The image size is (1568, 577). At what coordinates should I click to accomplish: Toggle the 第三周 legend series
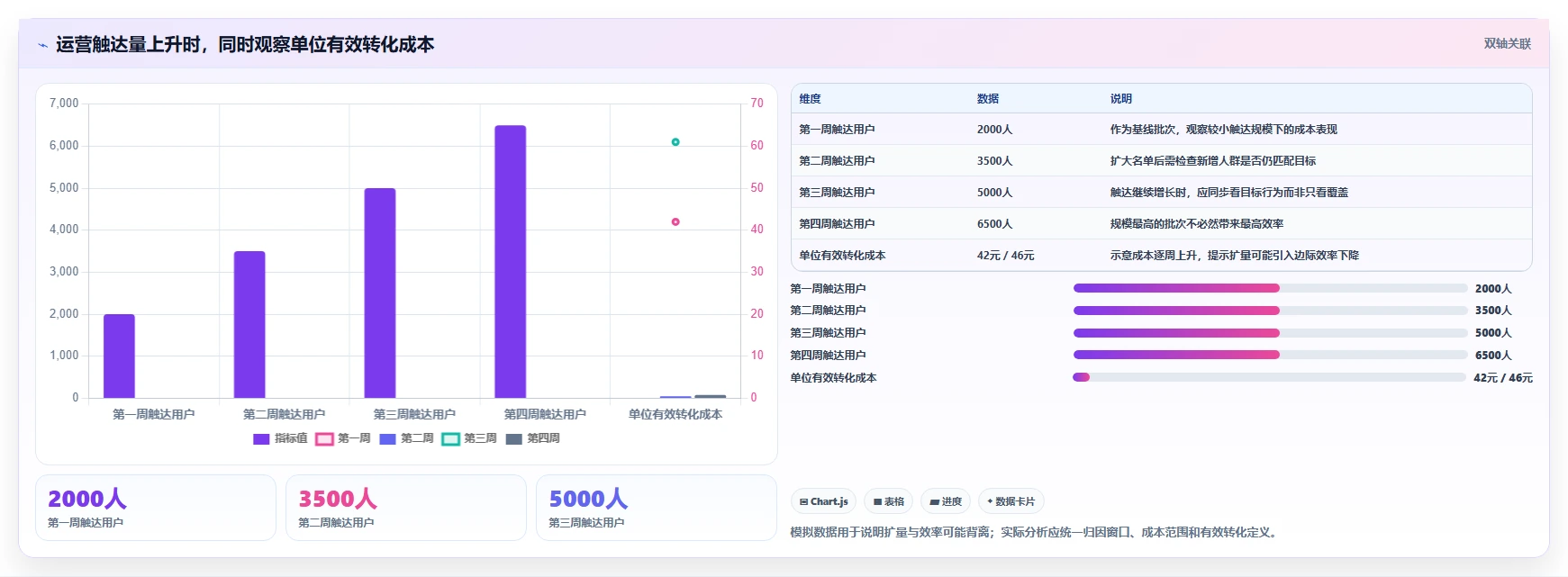(469, 438)
